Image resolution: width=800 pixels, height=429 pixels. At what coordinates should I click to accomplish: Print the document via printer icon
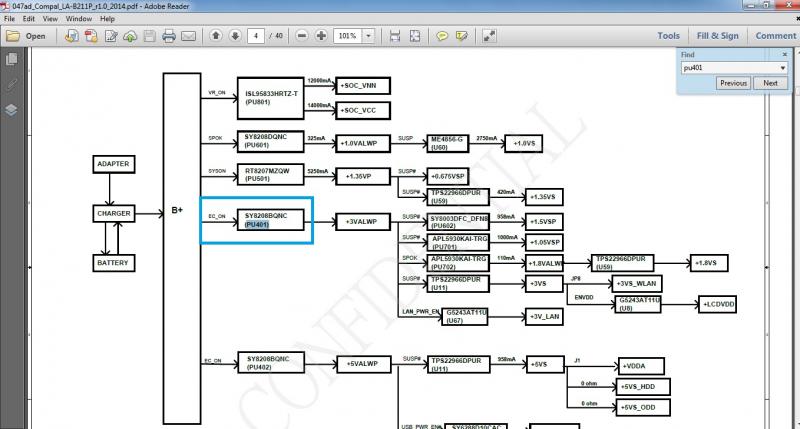(169, 36)
